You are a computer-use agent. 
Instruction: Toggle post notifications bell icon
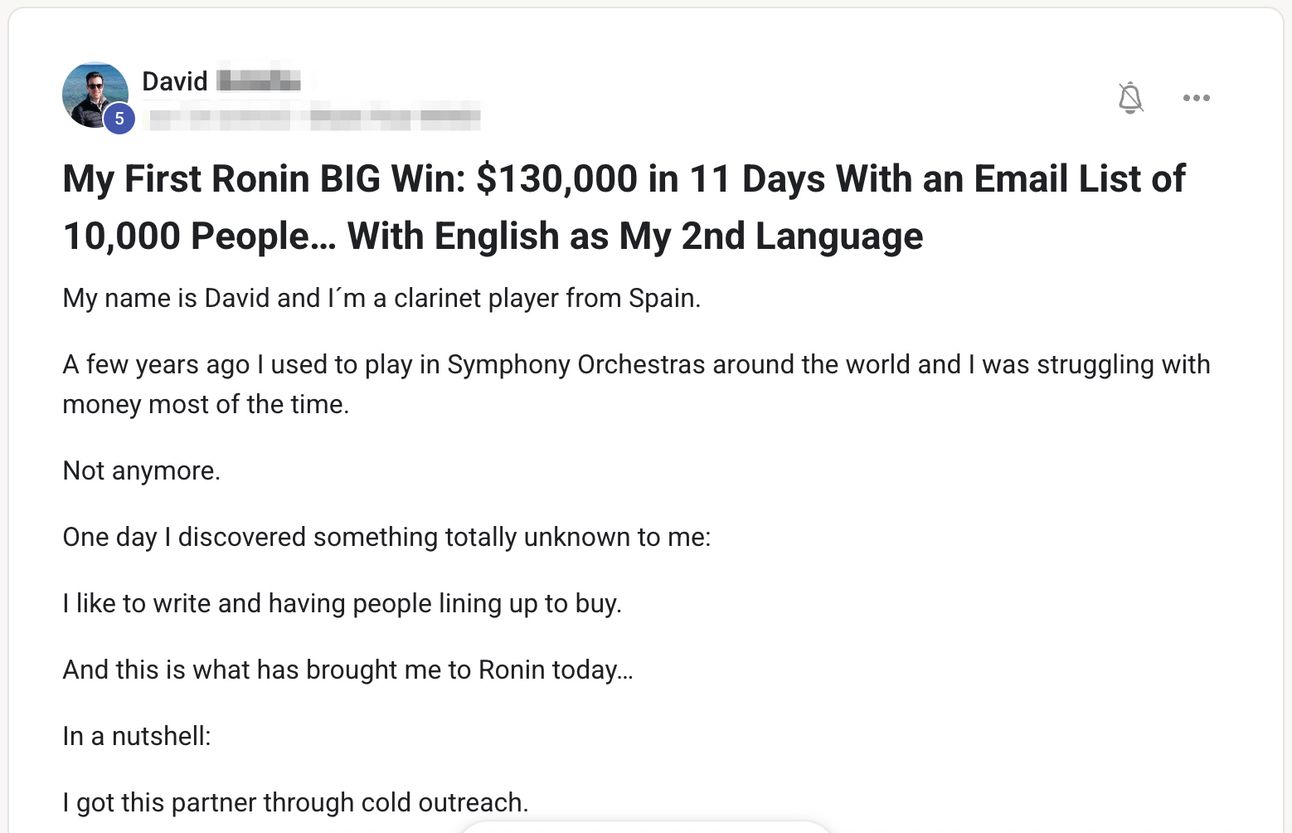tap(1131, 98)
